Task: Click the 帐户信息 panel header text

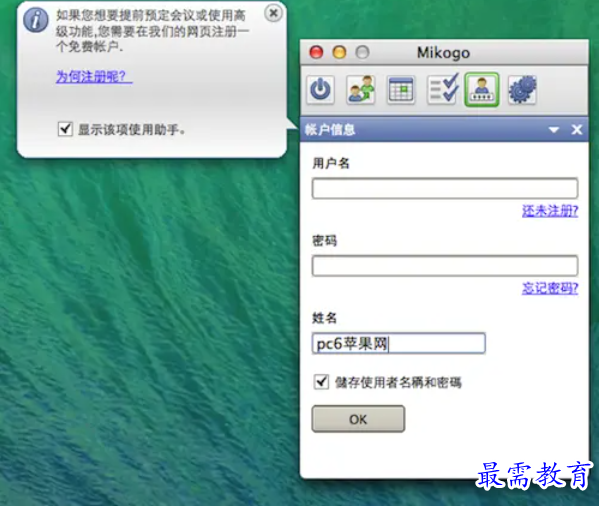Action: (x=330, y=130)
